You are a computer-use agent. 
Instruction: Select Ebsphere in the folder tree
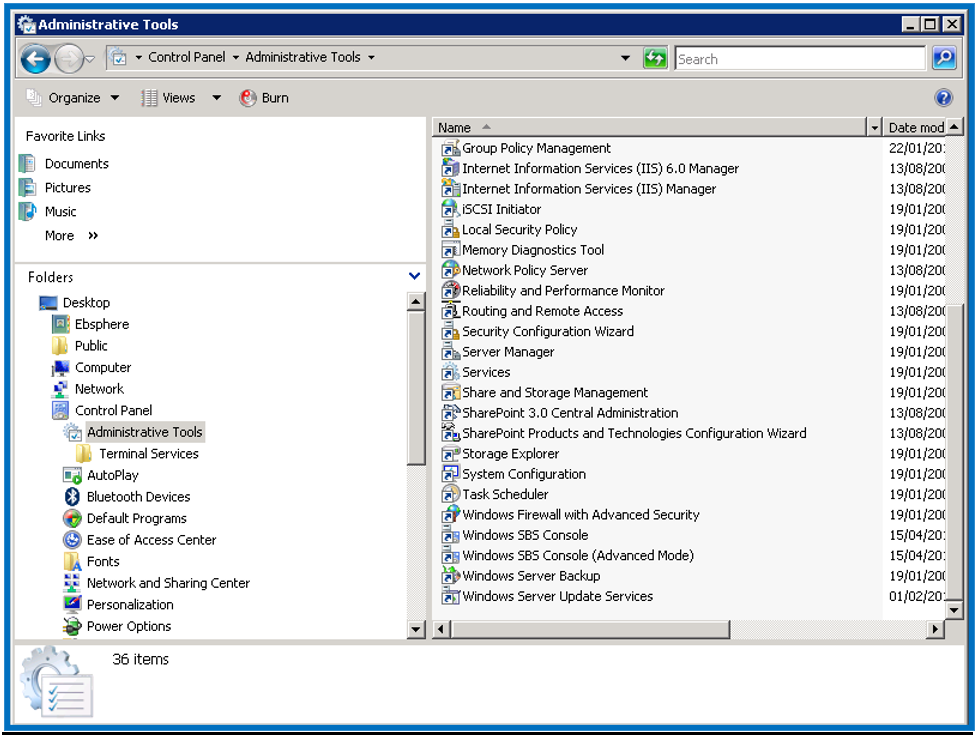(x=102, y=324)
